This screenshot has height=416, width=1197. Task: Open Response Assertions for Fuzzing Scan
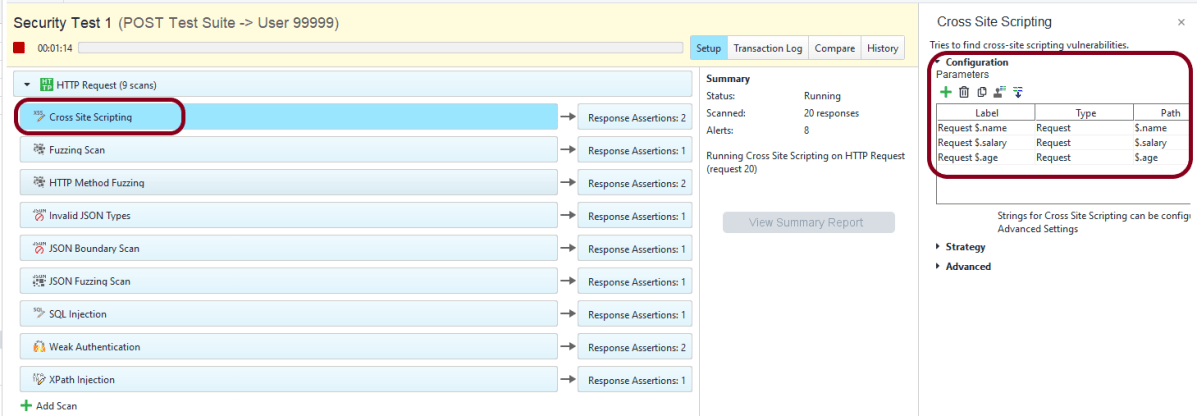(635, 151)
